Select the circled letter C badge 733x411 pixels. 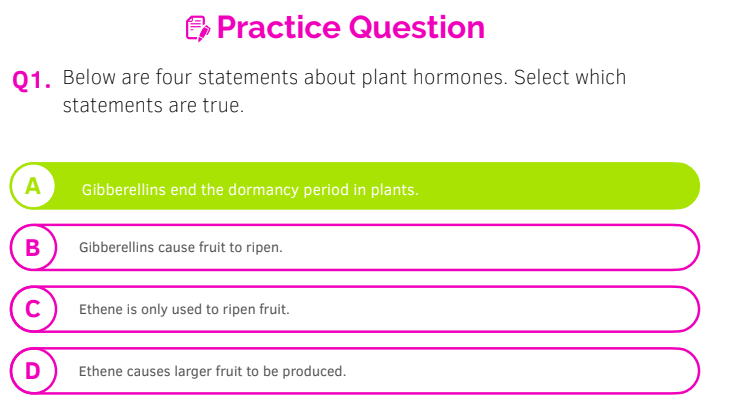33,310
